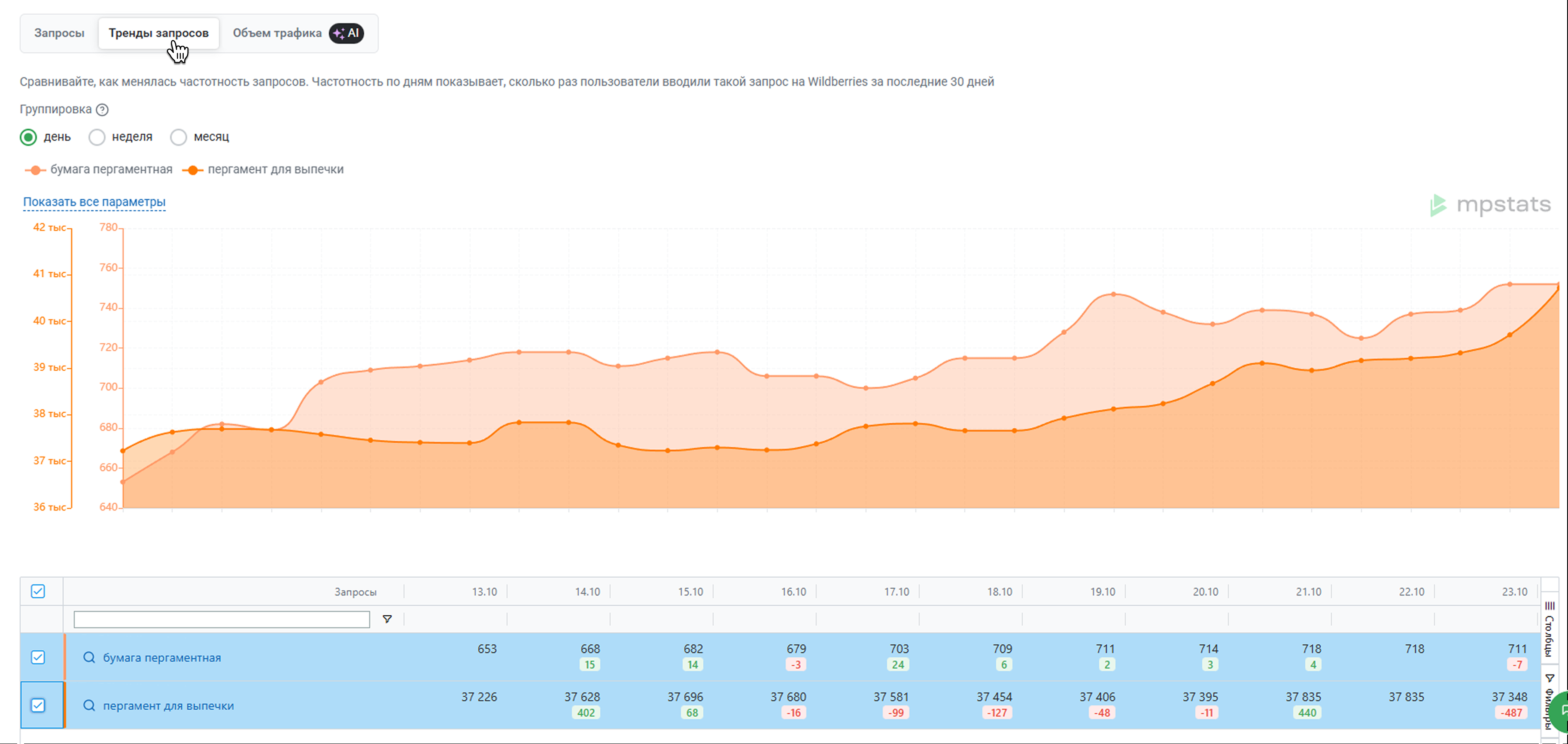Click the AI sparkle badge on Объем трафика
This screenshot has width=1568, height=744.
(346, 33)
